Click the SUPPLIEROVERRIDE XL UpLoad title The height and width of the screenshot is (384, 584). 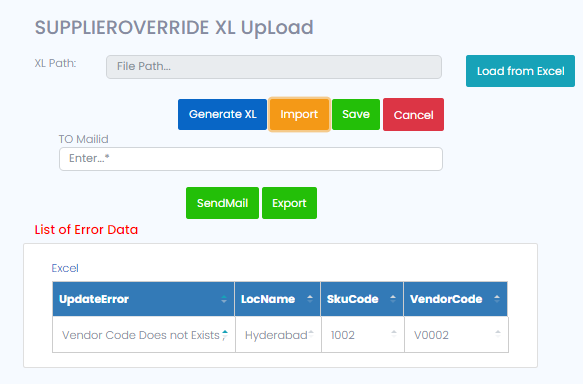coord(174,28)
